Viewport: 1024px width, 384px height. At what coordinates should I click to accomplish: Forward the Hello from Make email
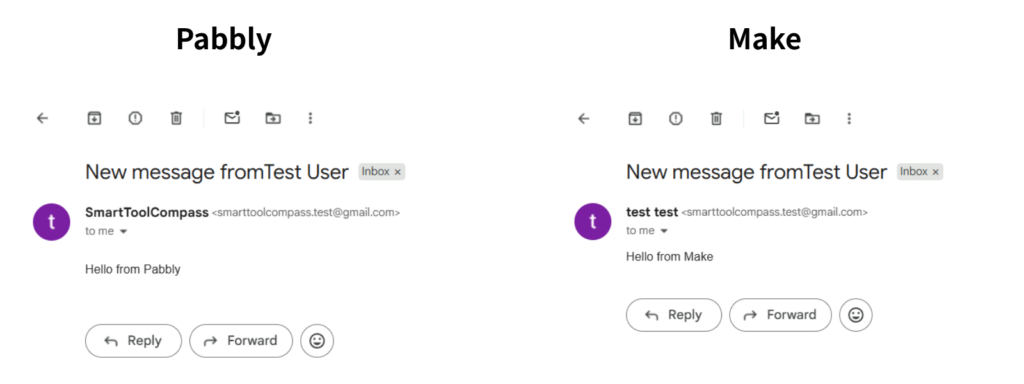coord(780,315)
